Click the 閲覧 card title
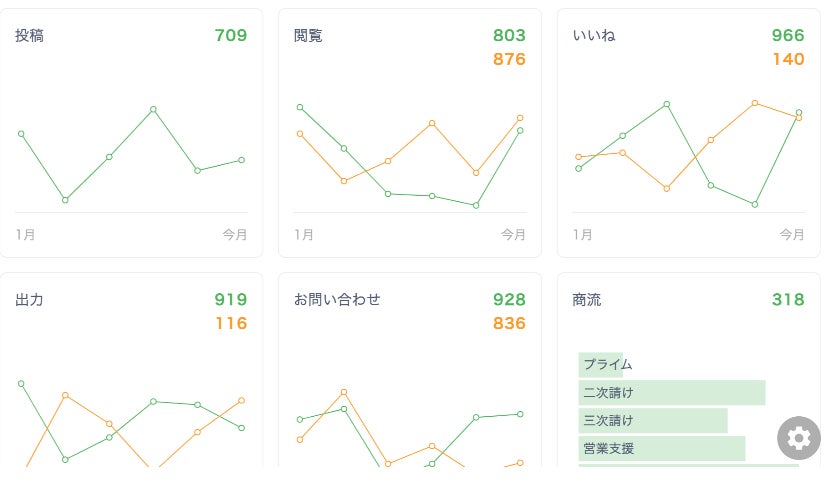The width and height of the screenshot is (826, 496). [x=308, y=36]
